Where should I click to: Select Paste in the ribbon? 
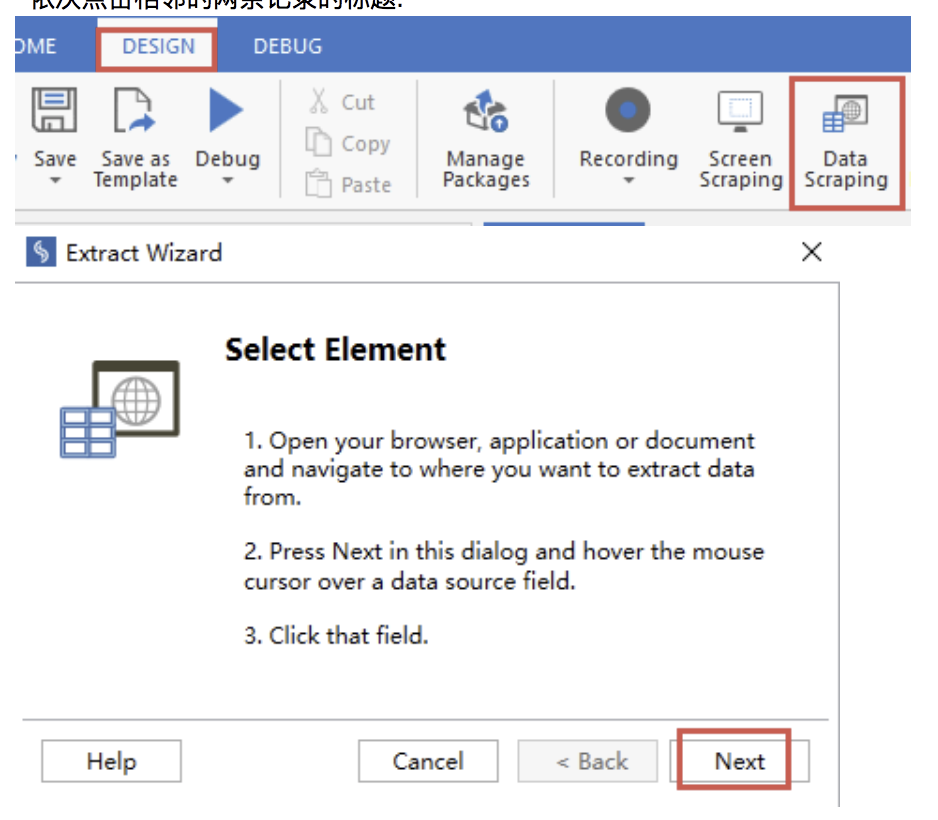click(x=348, y=184)
